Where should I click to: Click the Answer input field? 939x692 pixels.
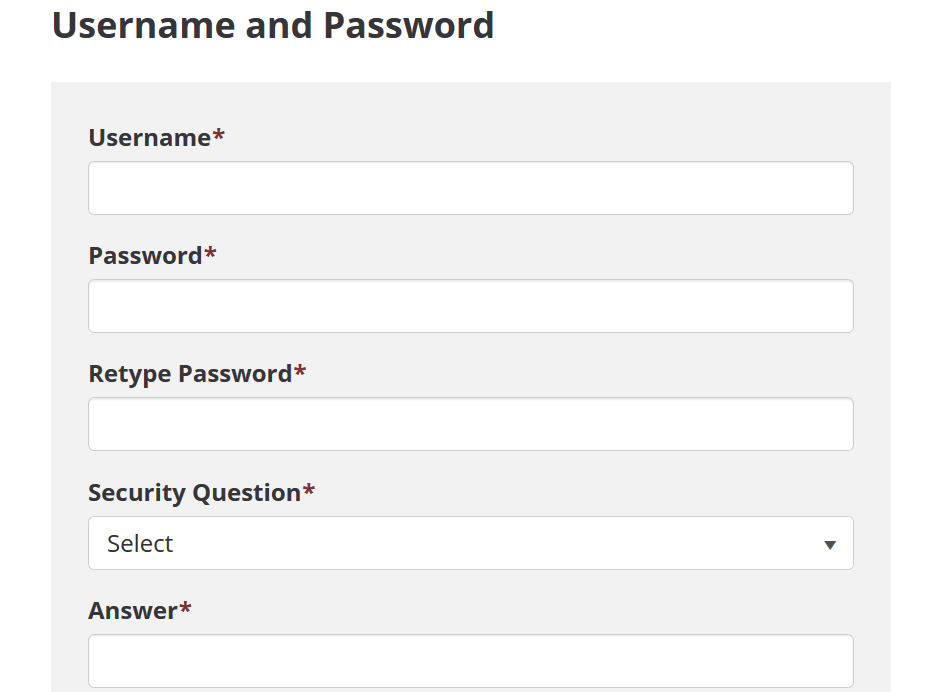pos(471,661)
